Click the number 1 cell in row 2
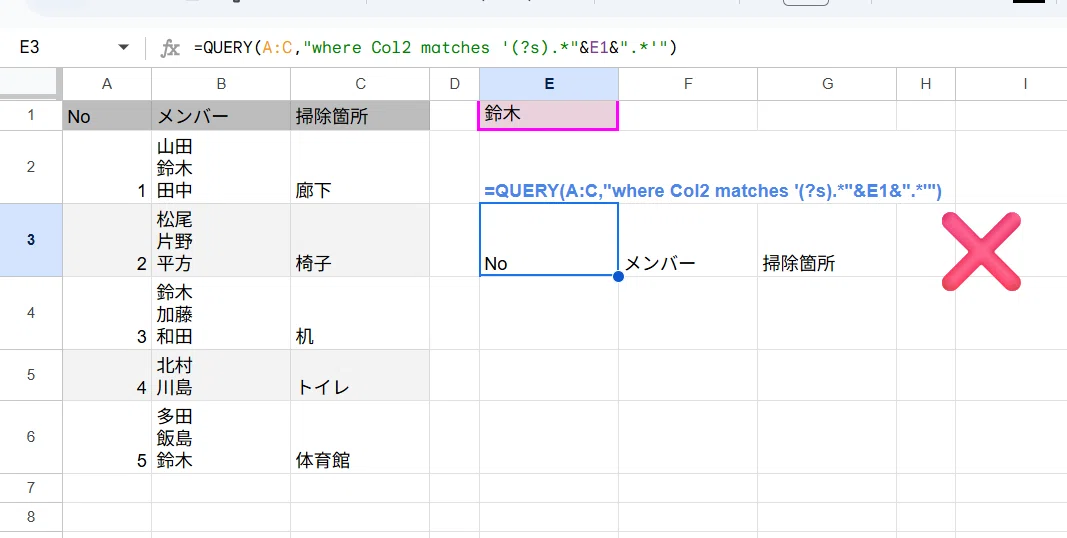Viewport: 1067px width, 538px height. click(107, 167)
